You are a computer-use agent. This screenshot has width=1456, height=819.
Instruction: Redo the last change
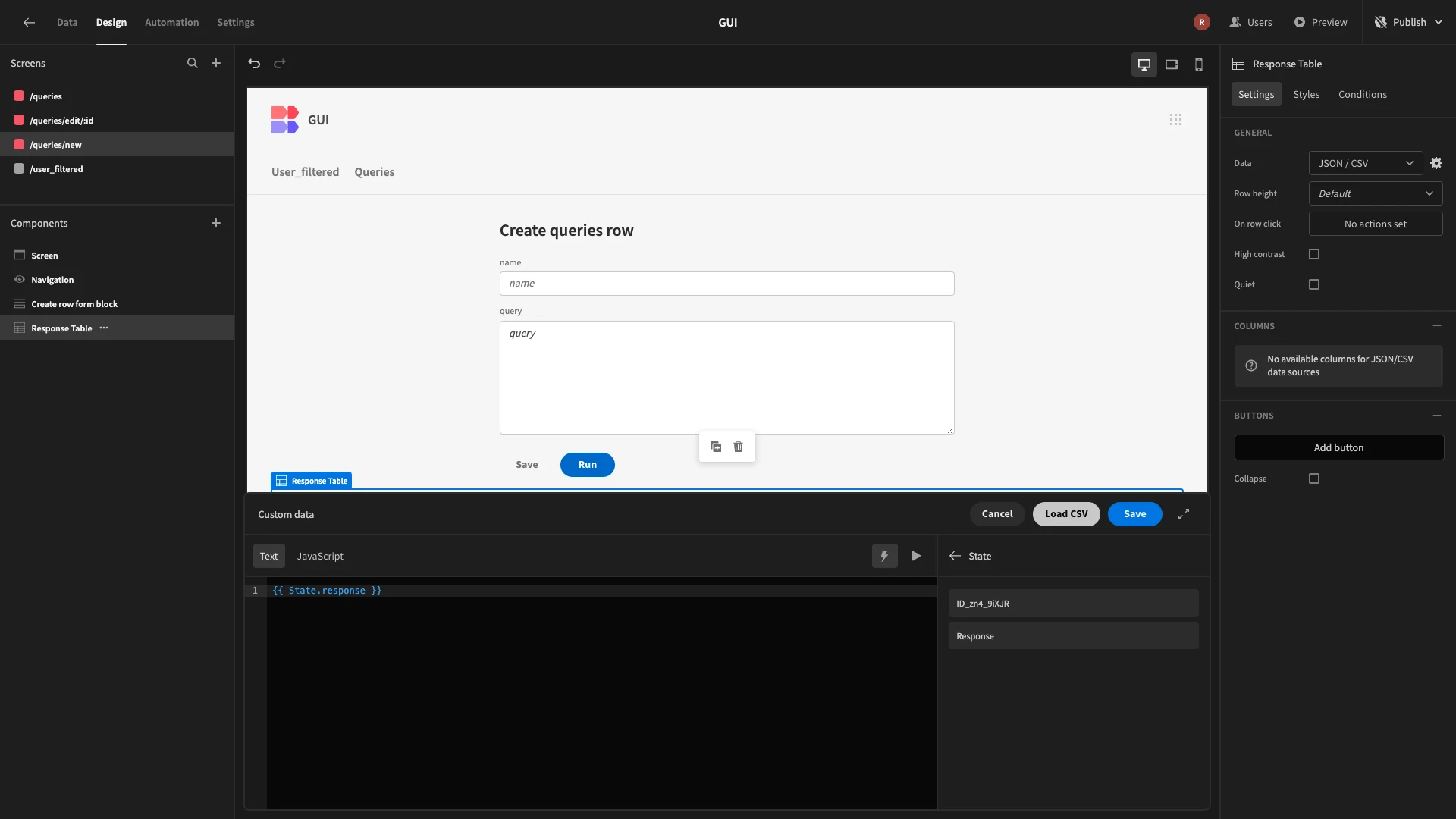click(280, 64)
